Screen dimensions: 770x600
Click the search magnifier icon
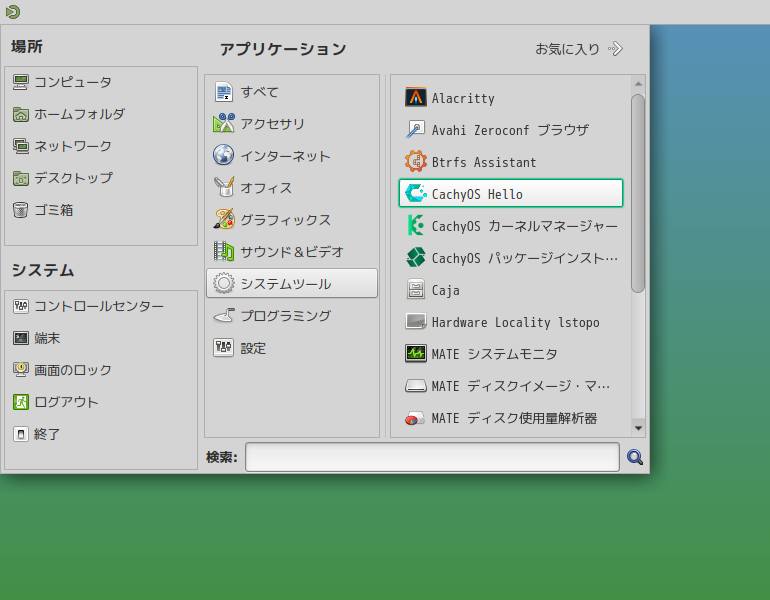pyautogui.click(x=635, y=457)
